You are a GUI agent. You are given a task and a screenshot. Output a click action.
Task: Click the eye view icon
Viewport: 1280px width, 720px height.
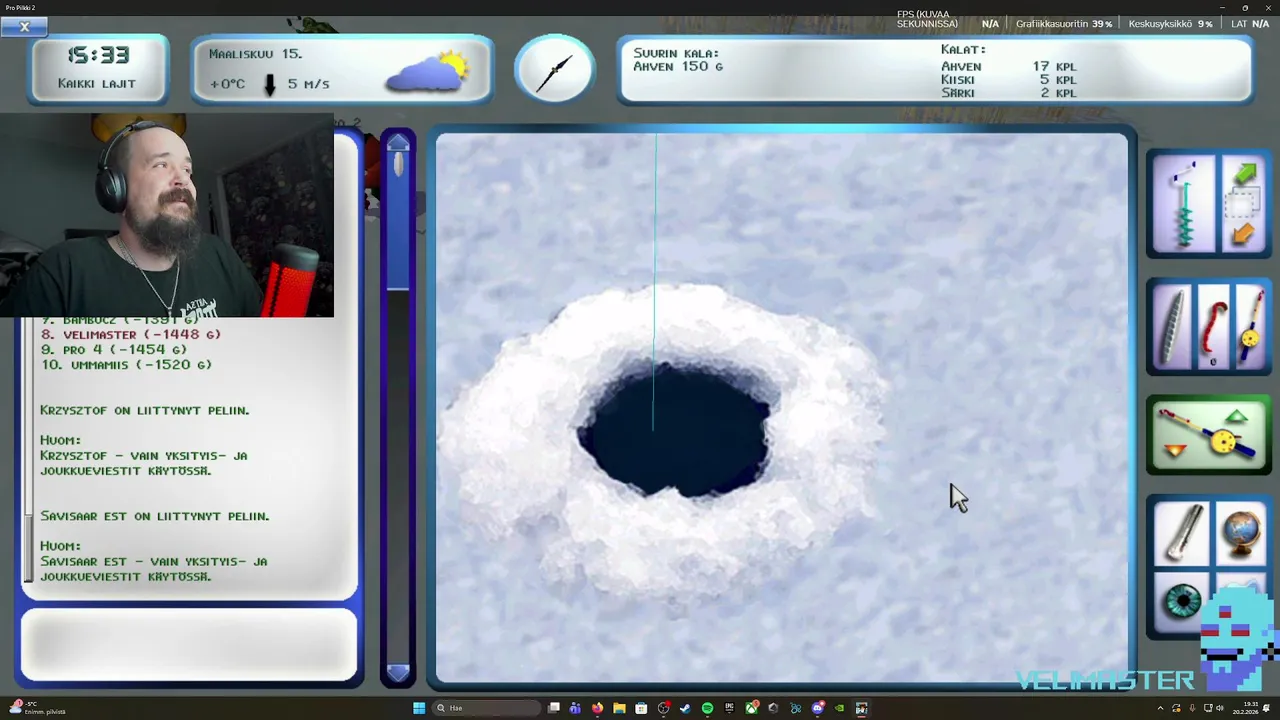1181,601
